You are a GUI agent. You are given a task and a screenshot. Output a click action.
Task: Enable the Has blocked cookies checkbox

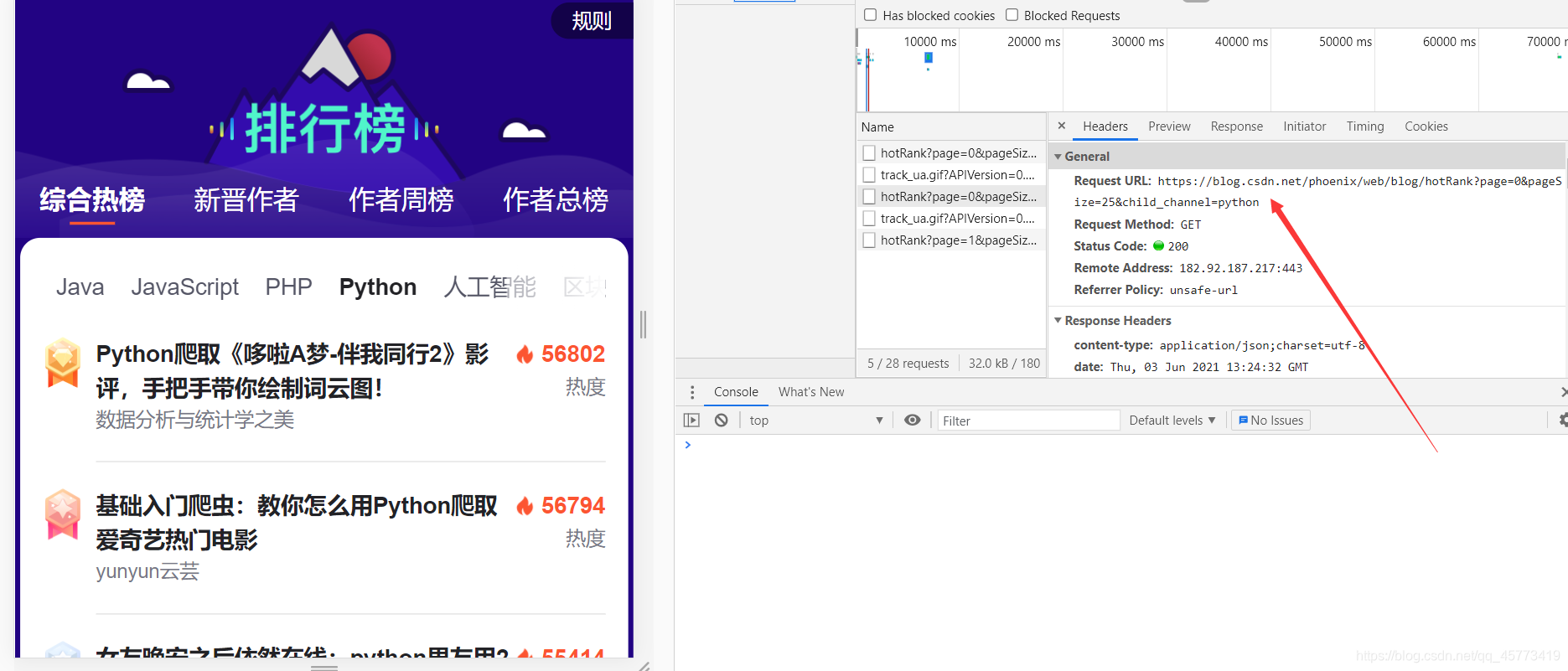870,15
